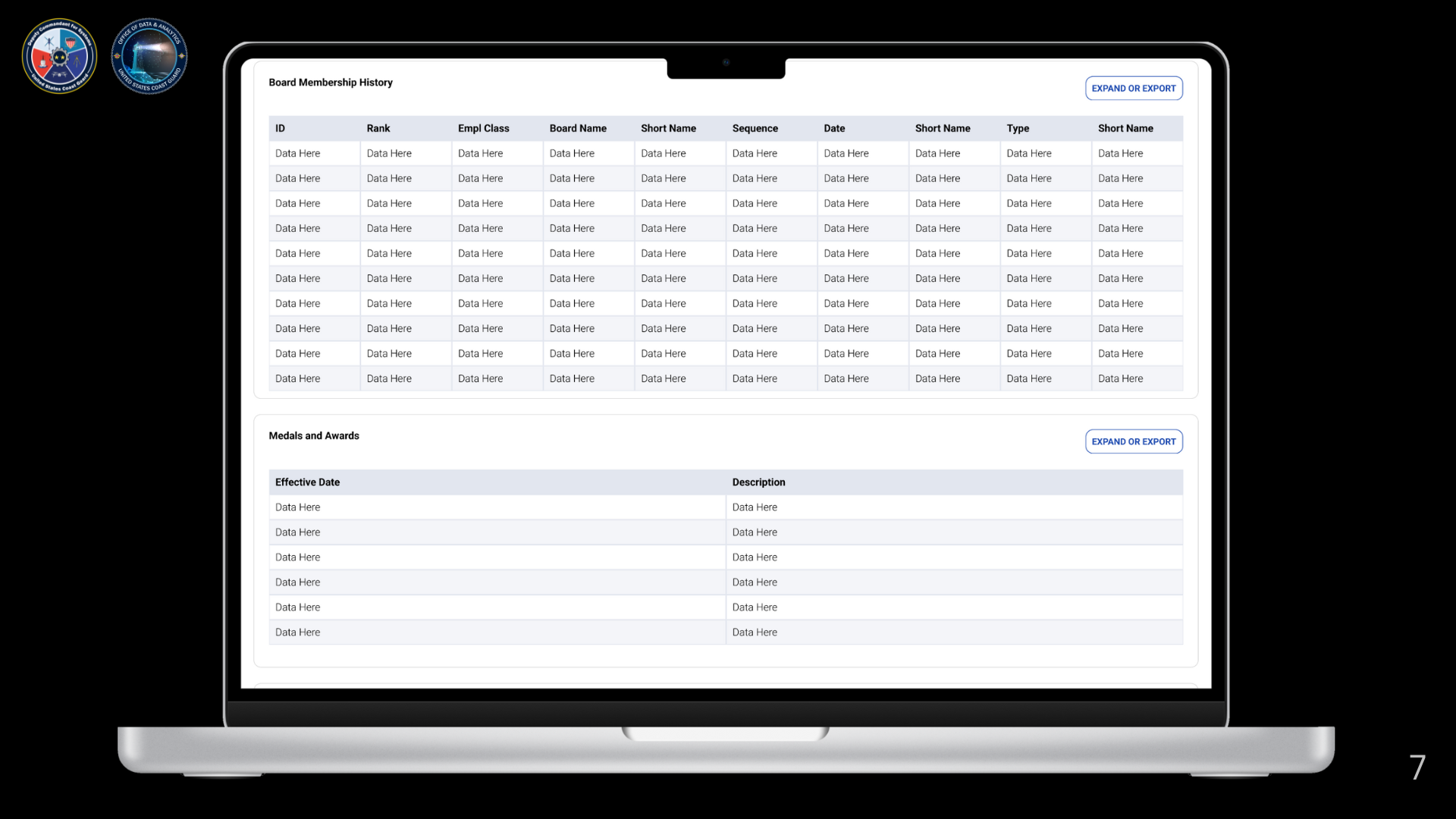Click first-row cell under Sequence column
Viewport: 1456px width, 819px height.
click(x=771, y=153)
